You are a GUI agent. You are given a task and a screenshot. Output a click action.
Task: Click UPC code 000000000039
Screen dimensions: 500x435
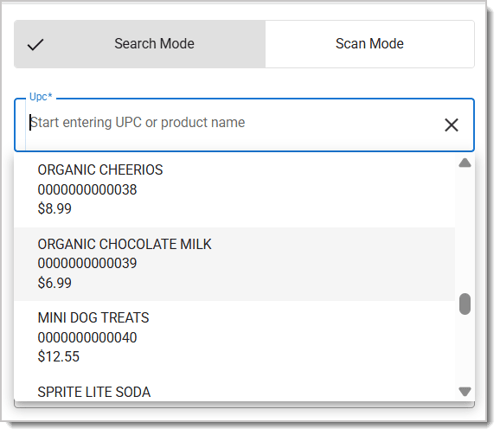point(87,263)
